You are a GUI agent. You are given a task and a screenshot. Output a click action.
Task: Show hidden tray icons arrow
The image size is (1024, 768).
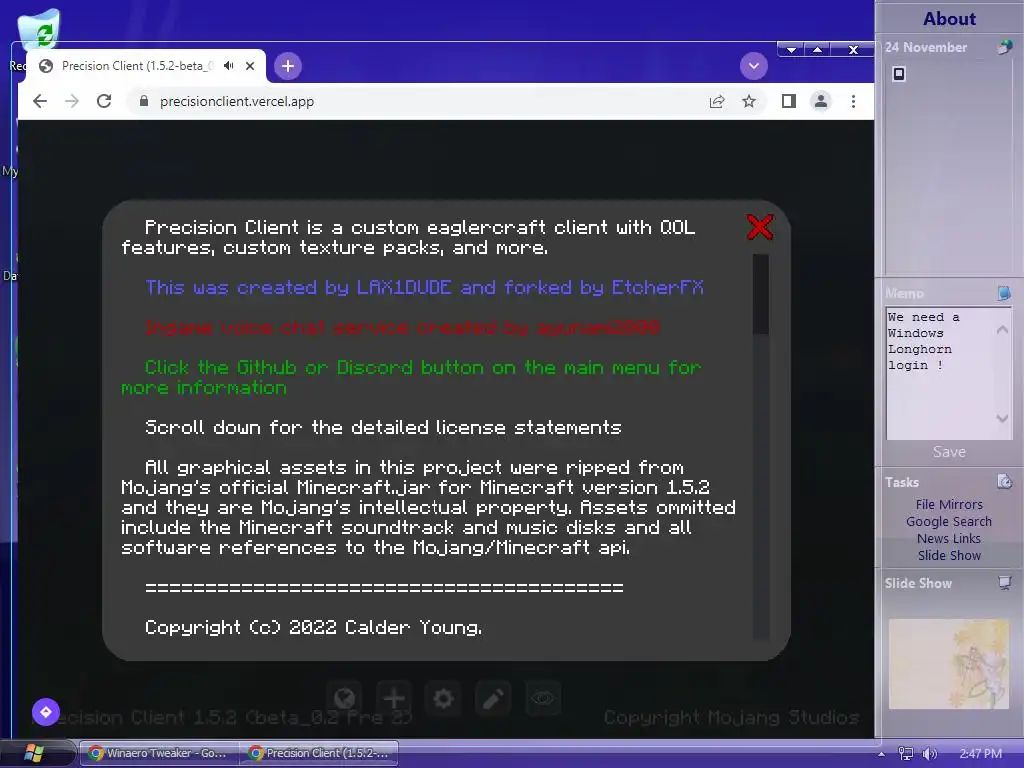click(881, 754)
